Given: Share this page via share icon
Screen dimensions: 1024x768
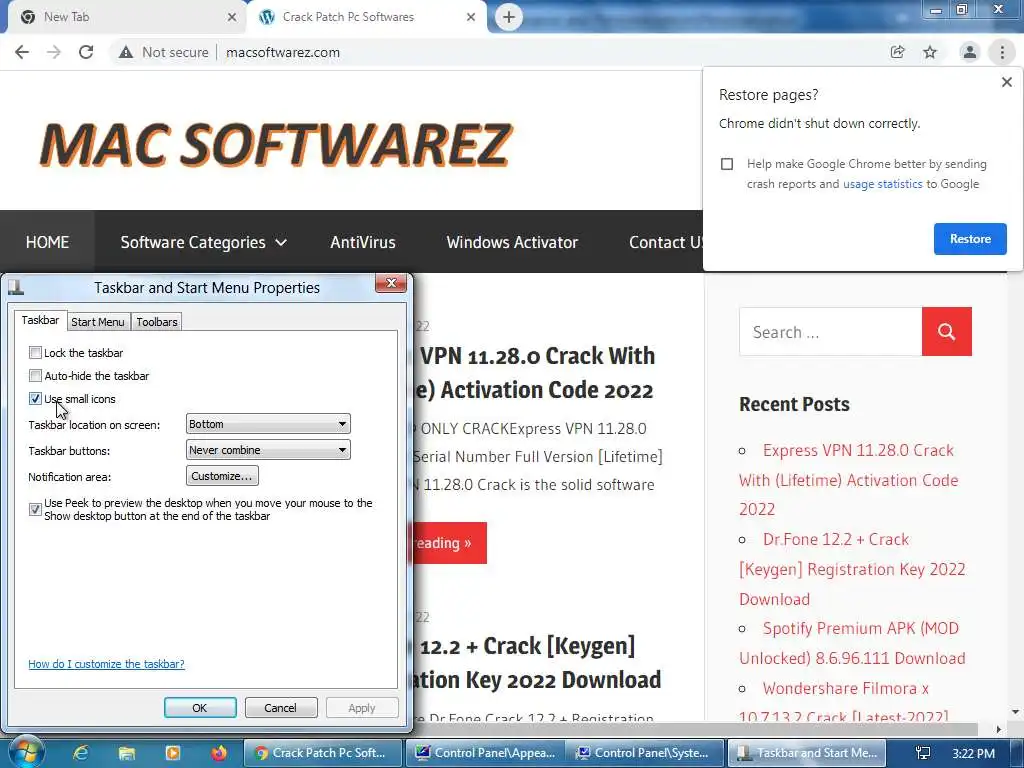Looking at the screenshot, I should pos(897,52).
